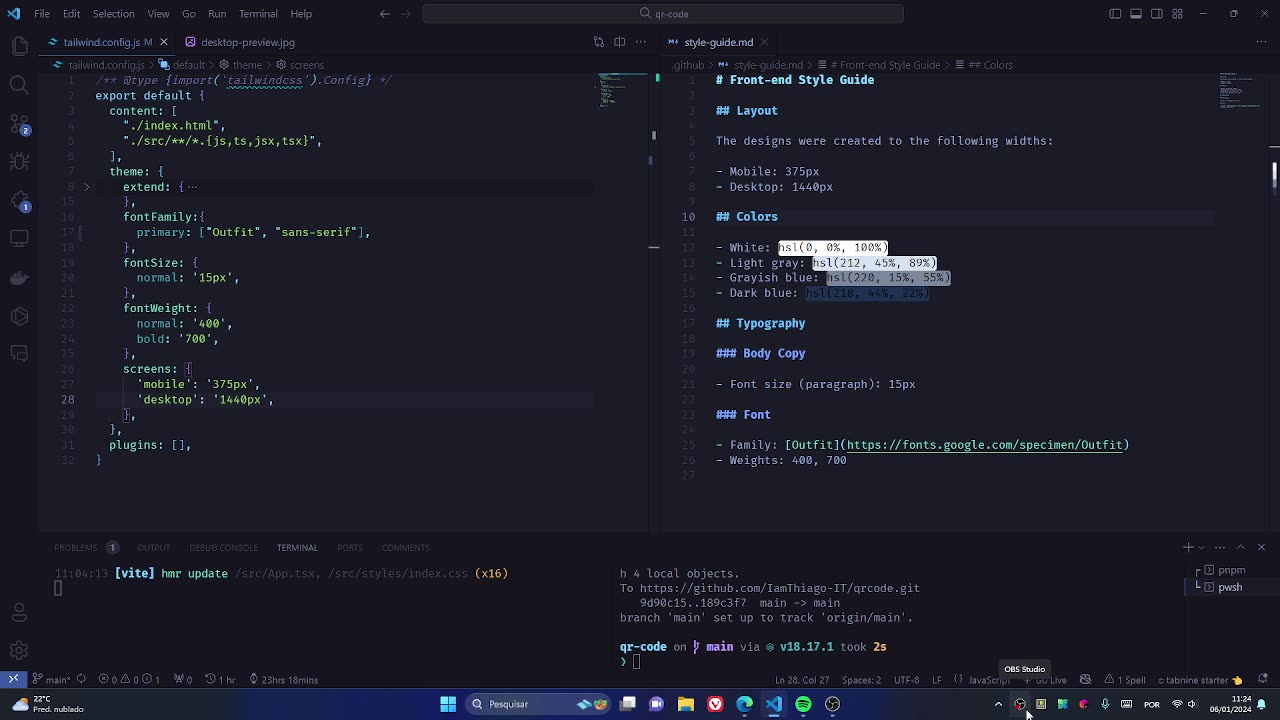Split the left editor to the right

pos(620,42)
